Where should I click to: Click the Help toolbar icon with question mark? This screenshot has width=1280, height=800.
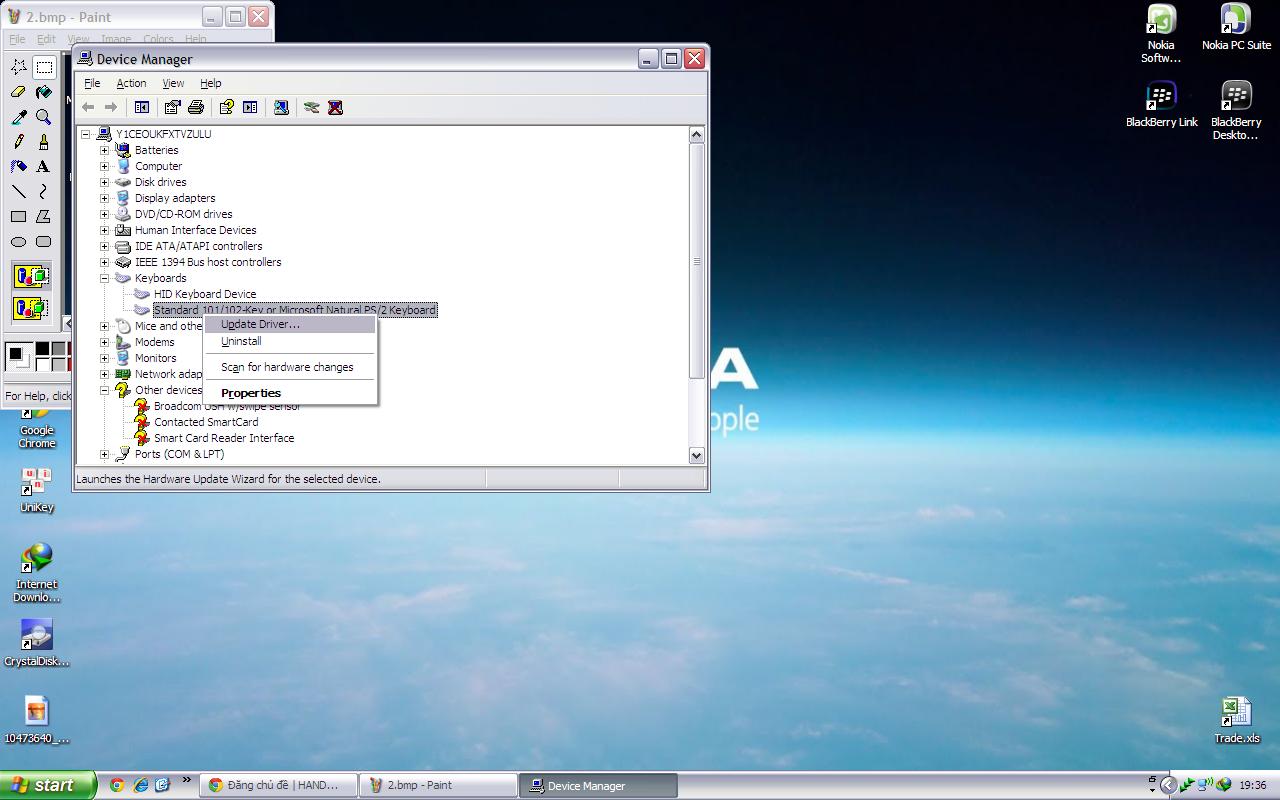[x=226, y=107]
